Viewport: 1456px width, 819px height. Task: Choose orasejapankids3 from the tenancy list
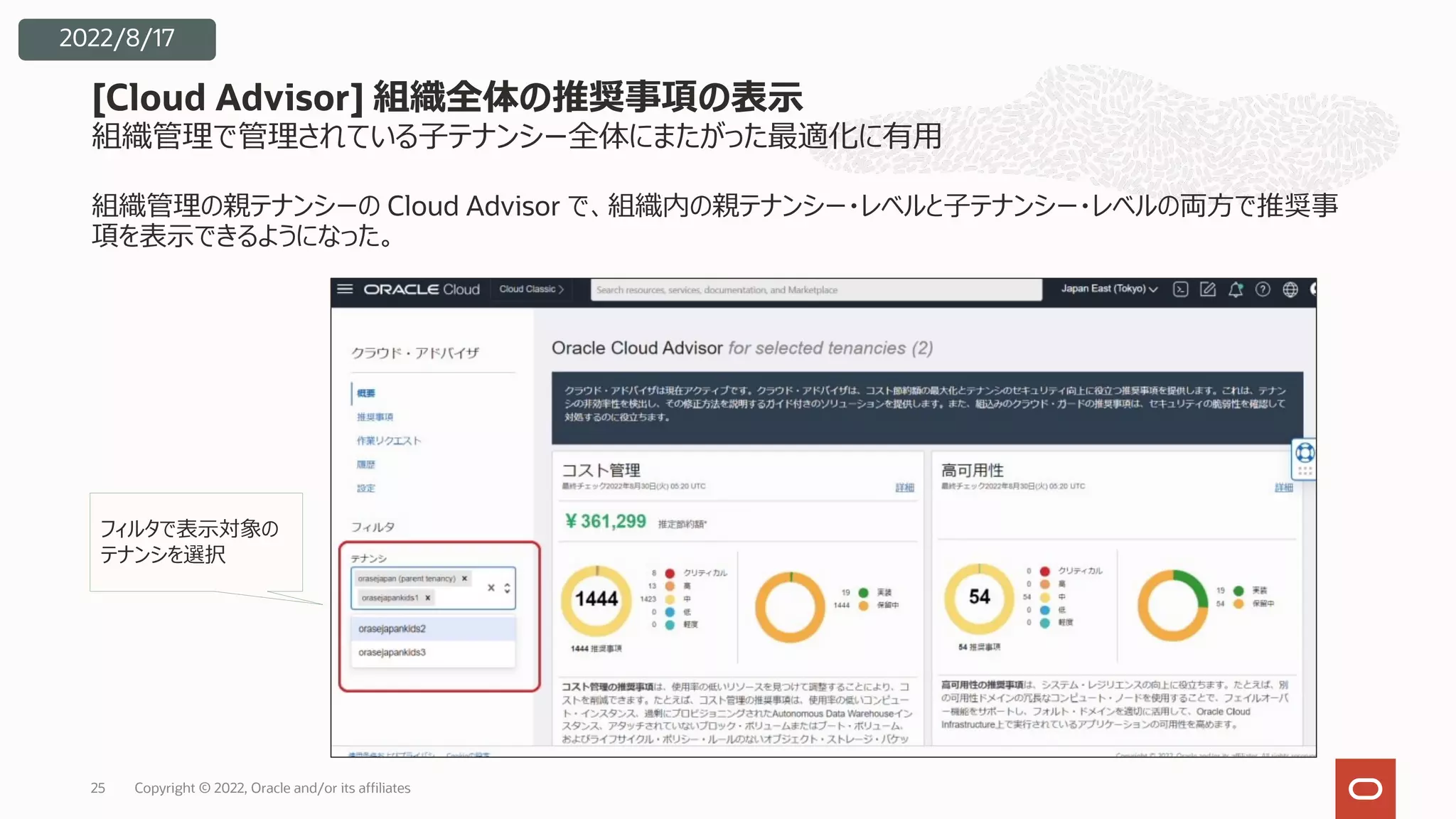433,652
